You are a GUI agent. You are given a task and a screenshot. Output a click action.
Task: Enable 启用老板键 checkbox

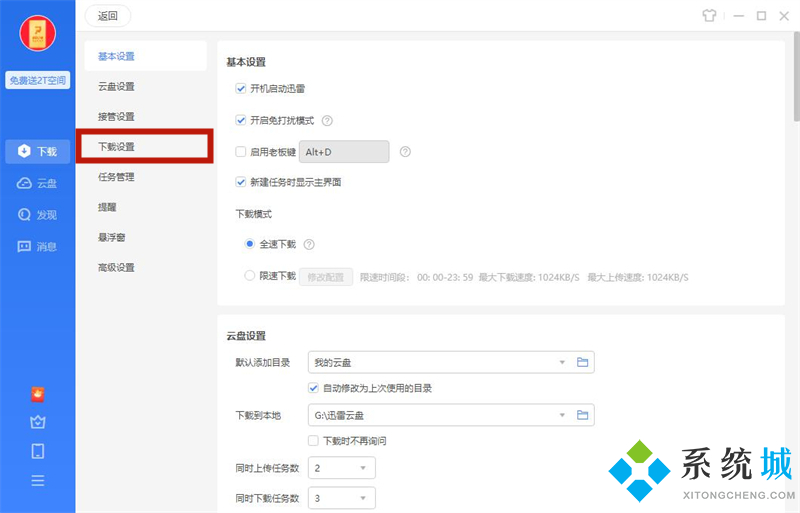(241, 152)
